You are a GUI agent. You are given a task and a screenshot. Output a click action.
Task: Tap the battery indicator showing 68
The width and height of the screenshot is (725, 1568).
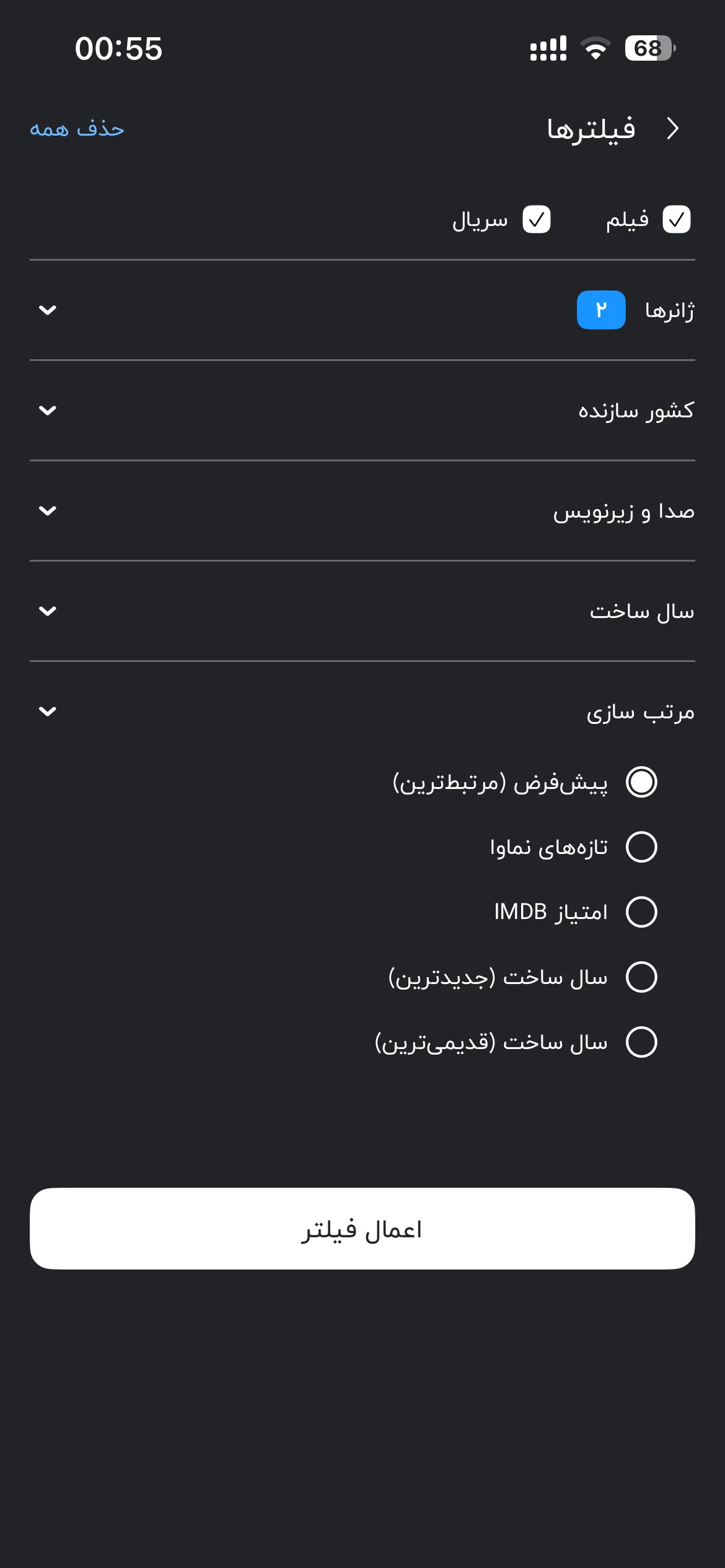[x=649, y=48]
